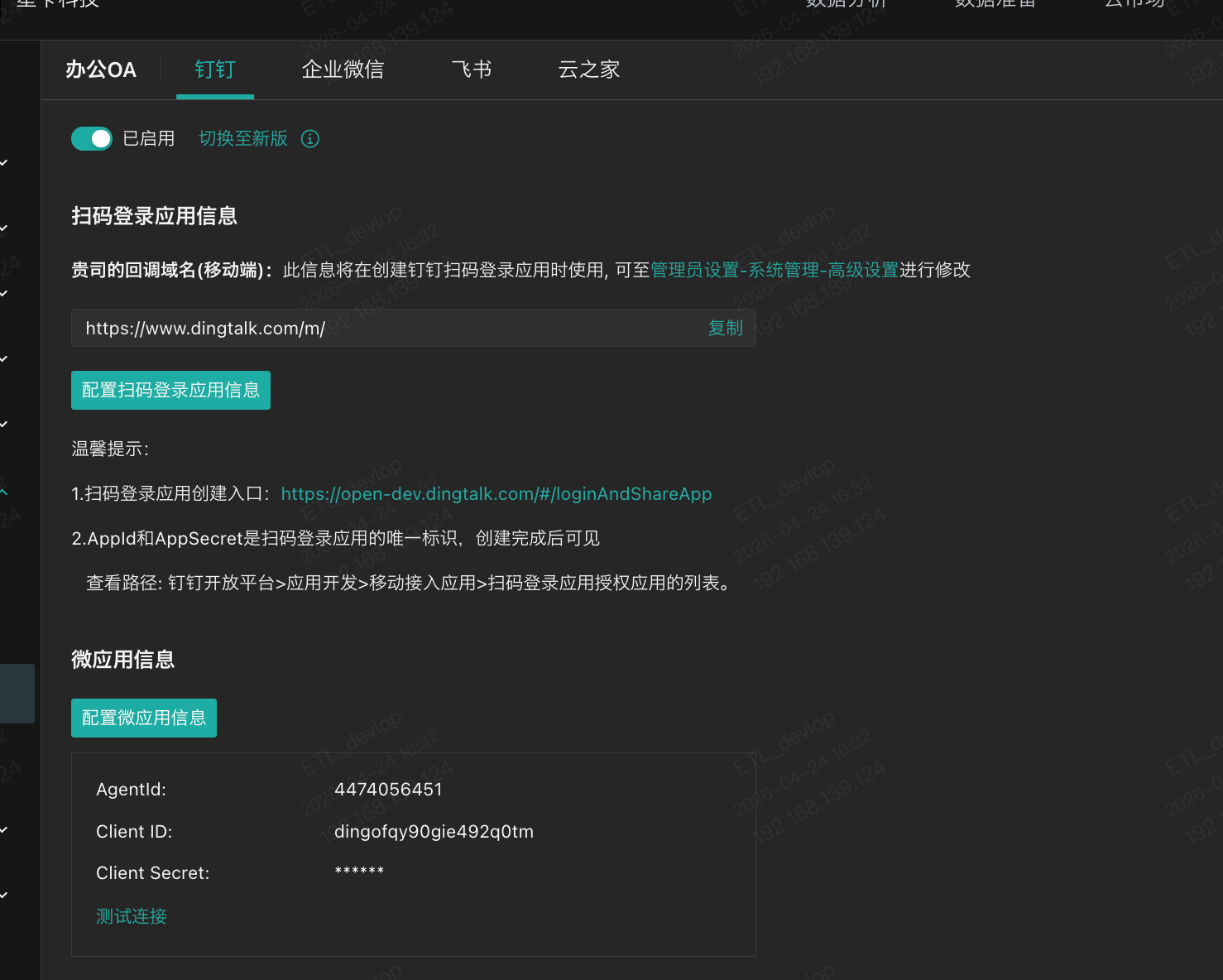Click the 微应用信息 section heading
The image size is (1223, 980).
(123, 660)
